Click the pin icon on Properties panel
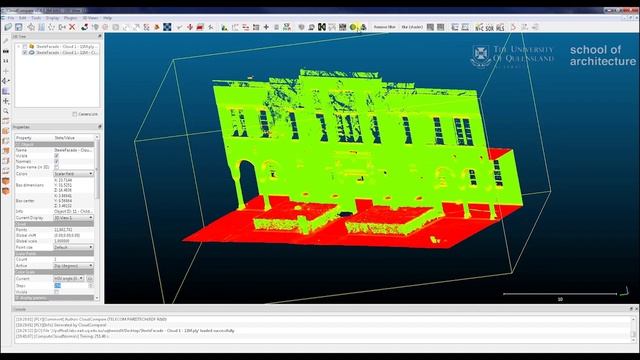 99,127
